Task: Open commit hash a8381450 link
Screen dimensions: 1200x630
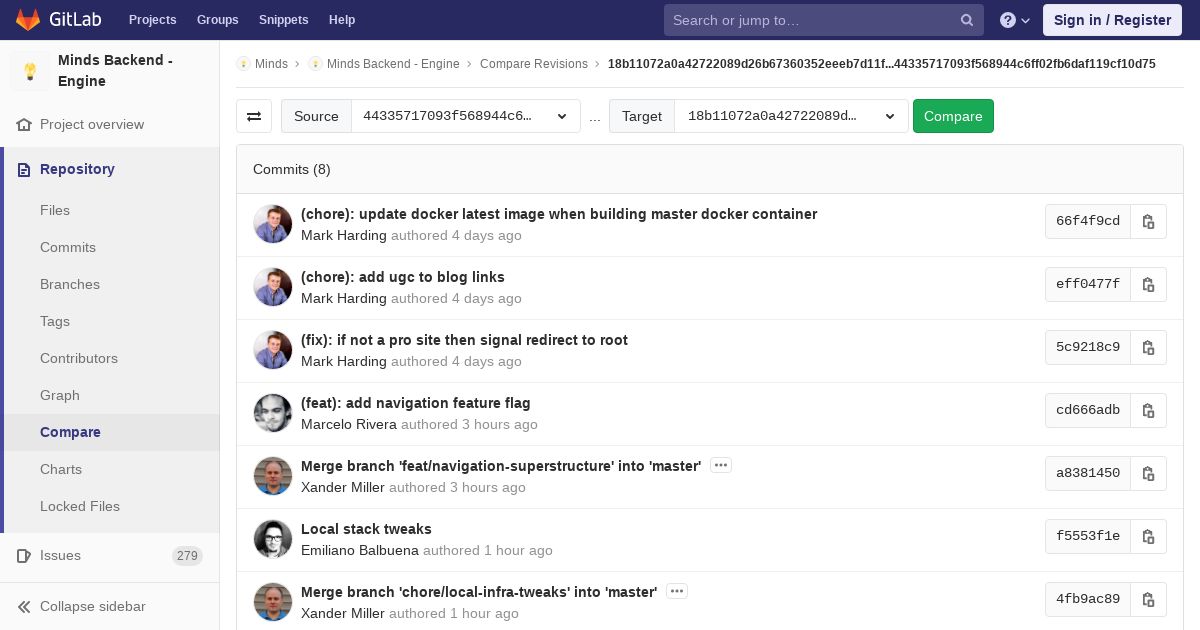Action: pyautogui.click(x=1088, y=473)
